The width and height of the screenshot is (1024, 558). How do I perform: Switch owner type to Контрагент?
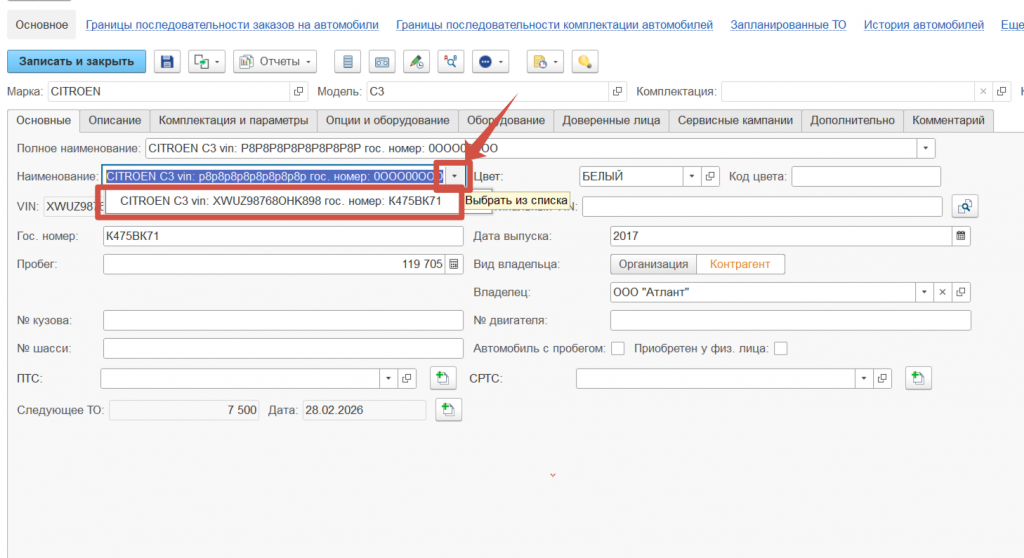(740, 264)
